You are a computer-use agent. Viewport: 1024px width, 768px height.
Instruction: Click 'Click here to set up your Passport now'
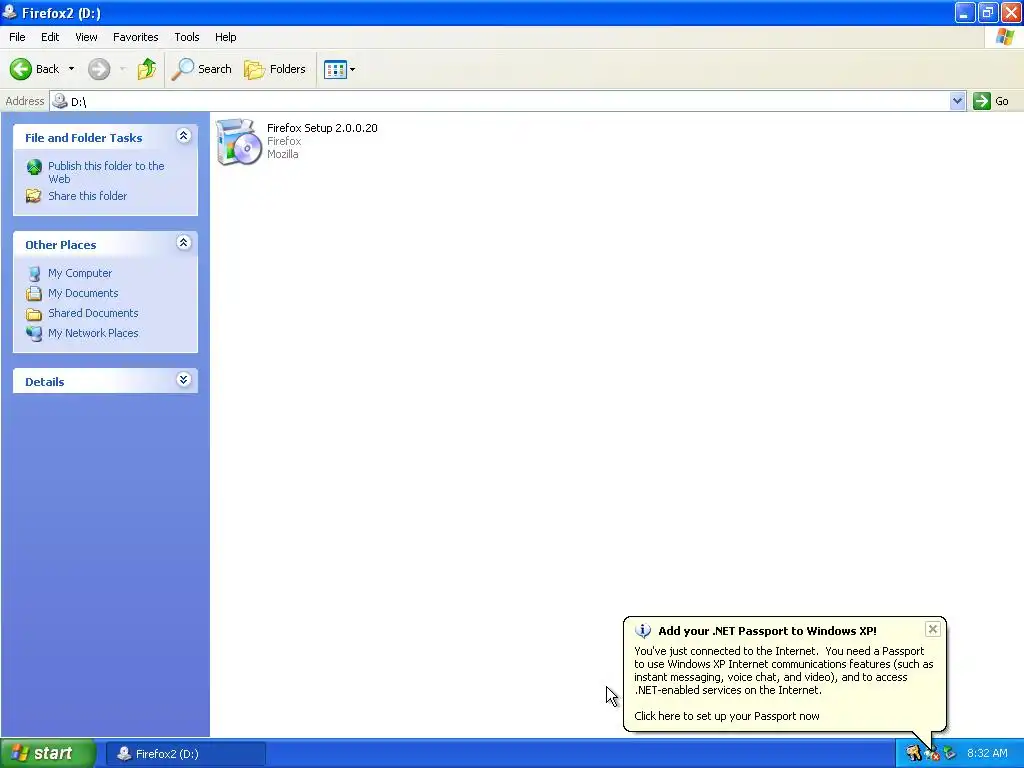tap(727, 716)
